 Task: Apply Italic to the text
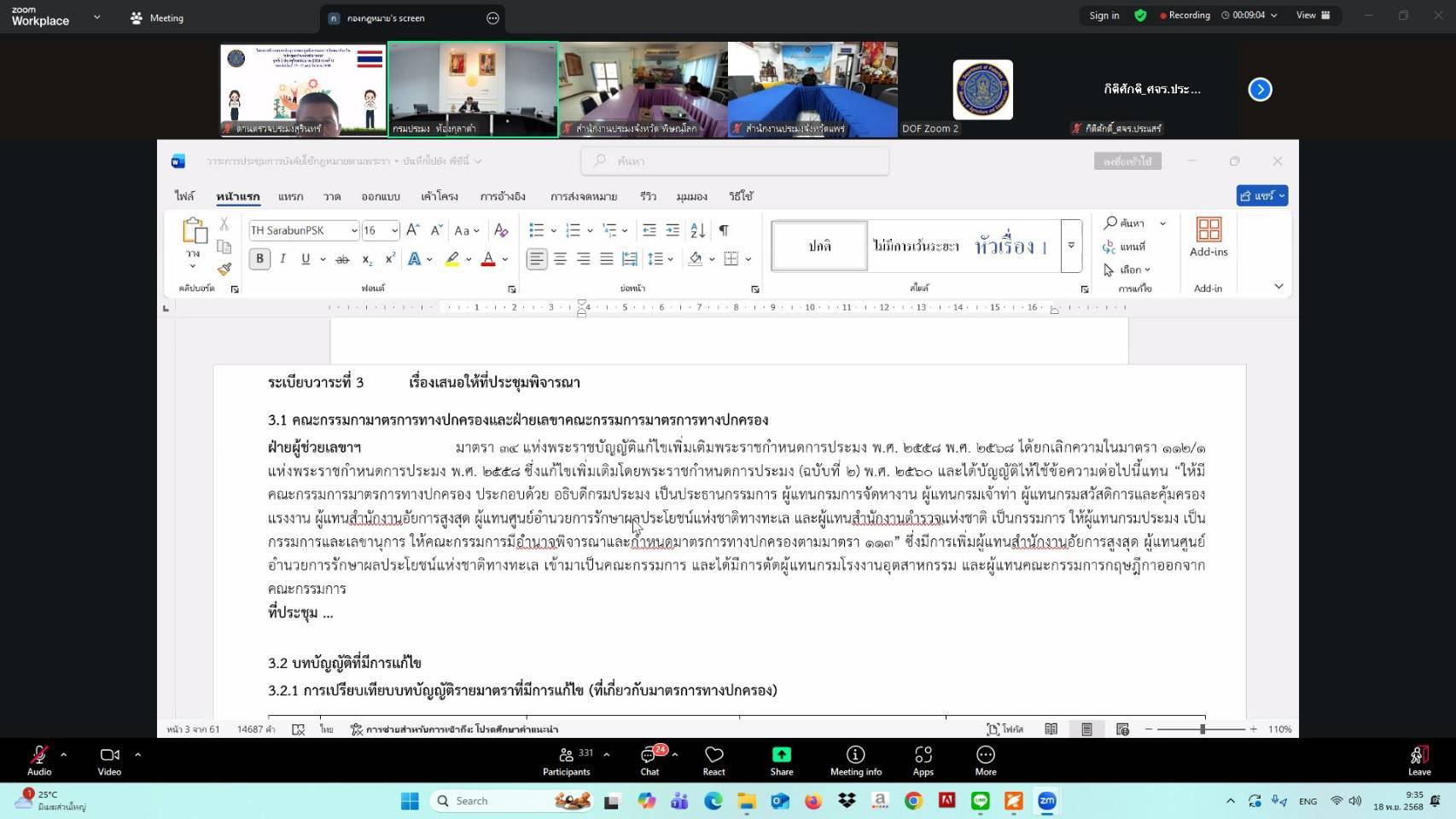282,258
